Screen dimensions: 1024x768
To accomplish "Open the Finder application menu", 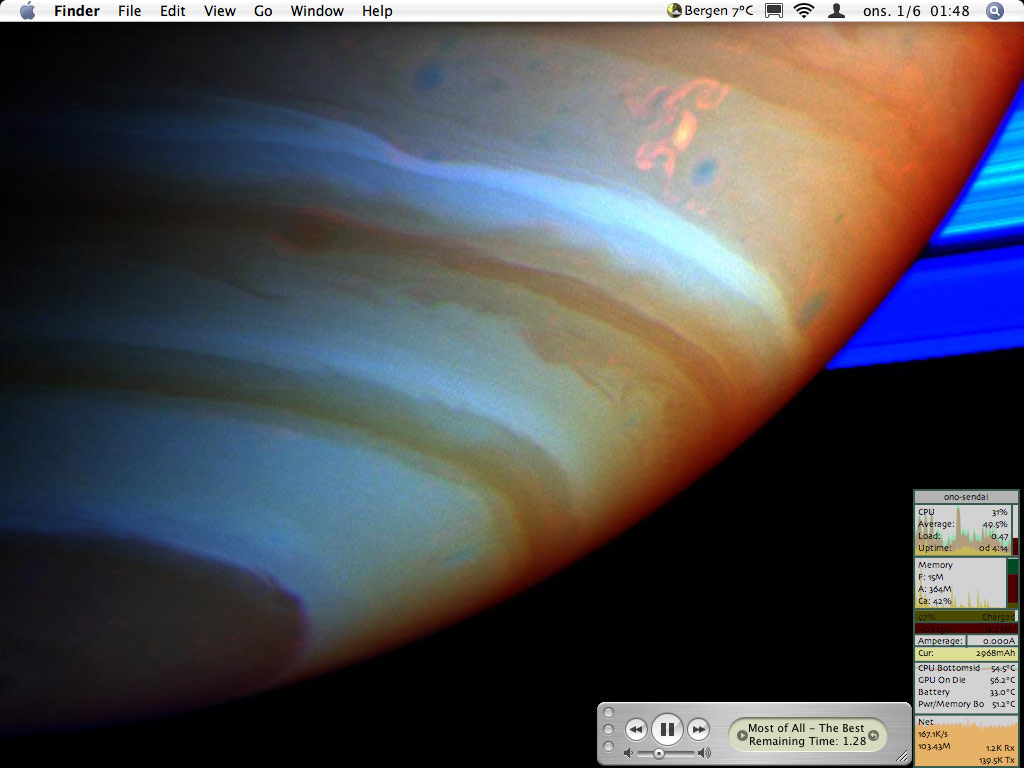I will (x=77, y=11).
